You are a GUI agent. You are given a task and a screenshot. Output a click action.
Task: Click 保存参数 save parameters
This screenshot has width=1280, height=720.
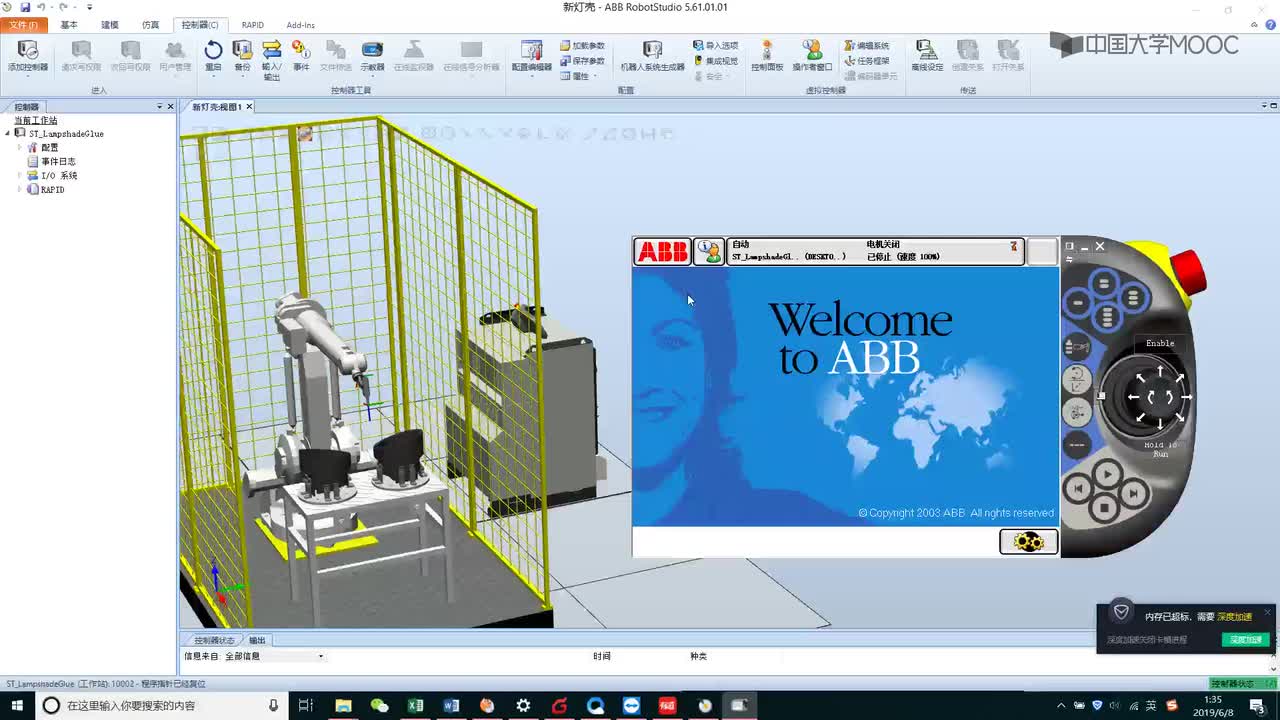click(582, 61)
